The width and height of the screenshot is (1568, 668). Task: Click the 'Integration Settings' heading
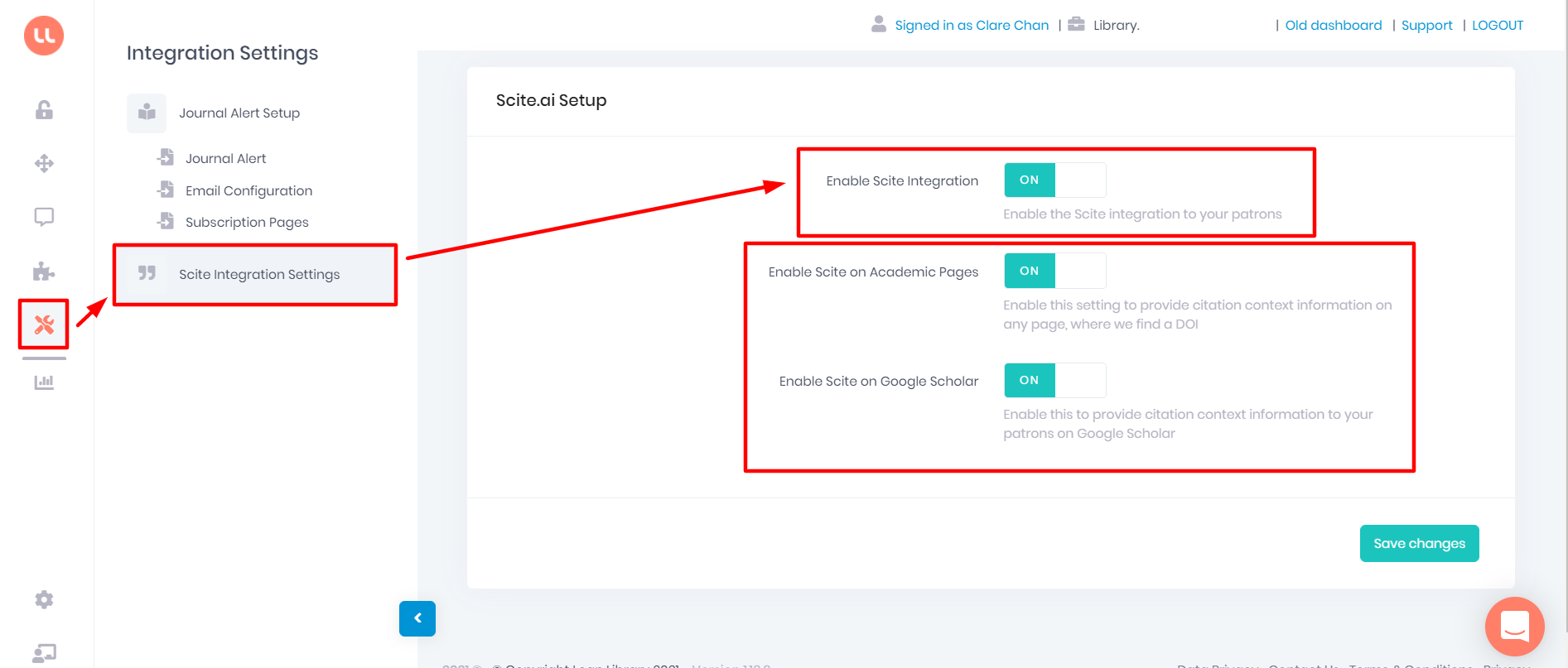(x=222, y=53)
